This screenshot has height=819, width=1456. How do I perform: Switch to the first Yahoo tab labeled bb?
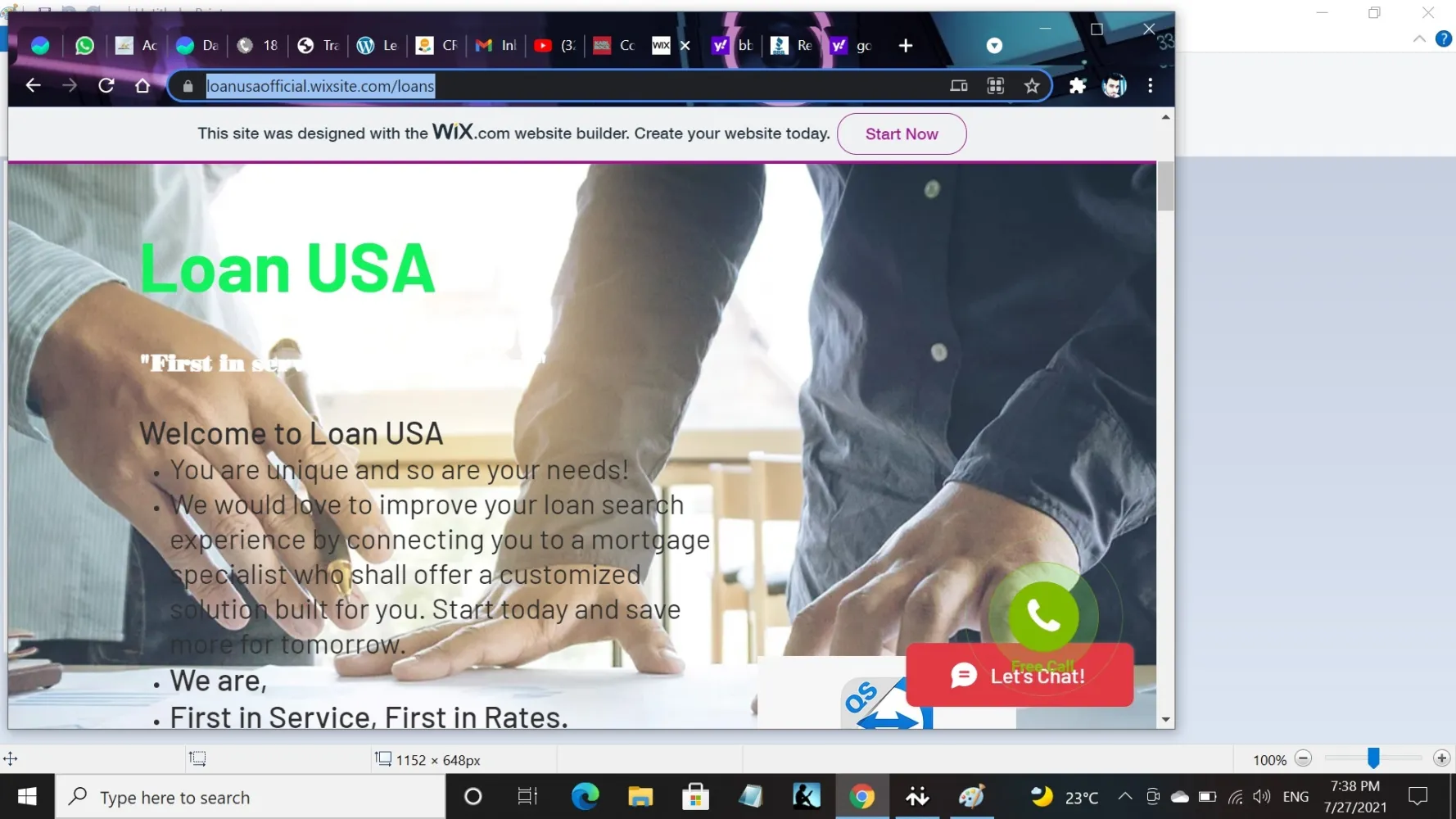(732, 46)
